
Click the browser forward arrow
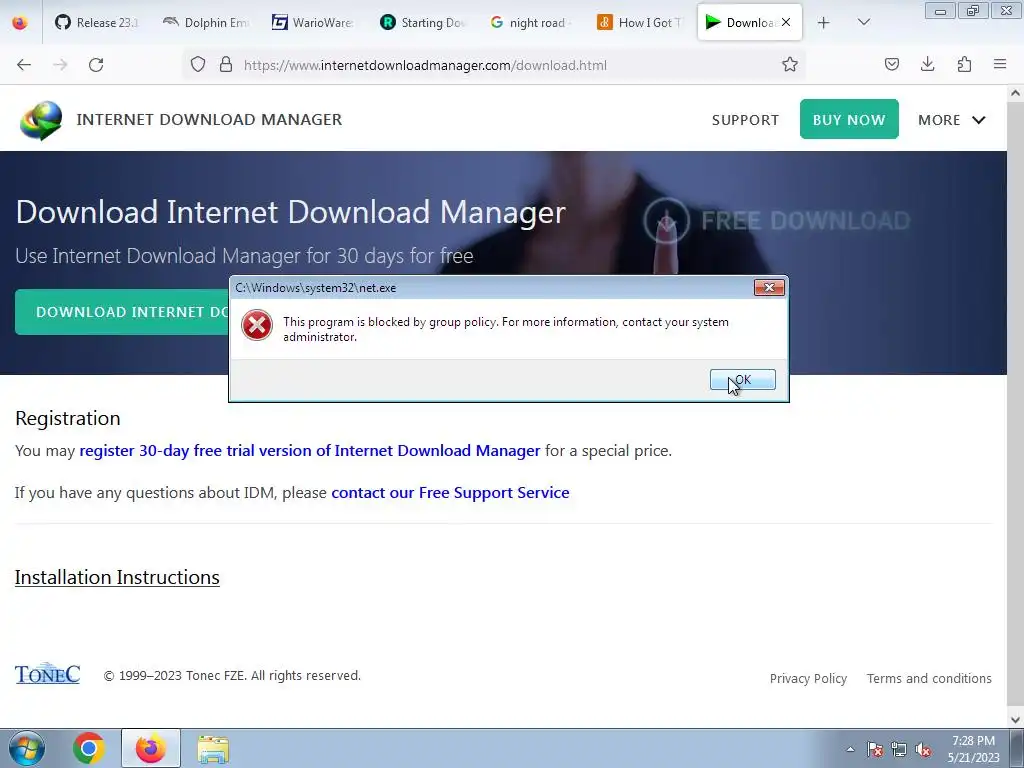(x=60, y=65)
